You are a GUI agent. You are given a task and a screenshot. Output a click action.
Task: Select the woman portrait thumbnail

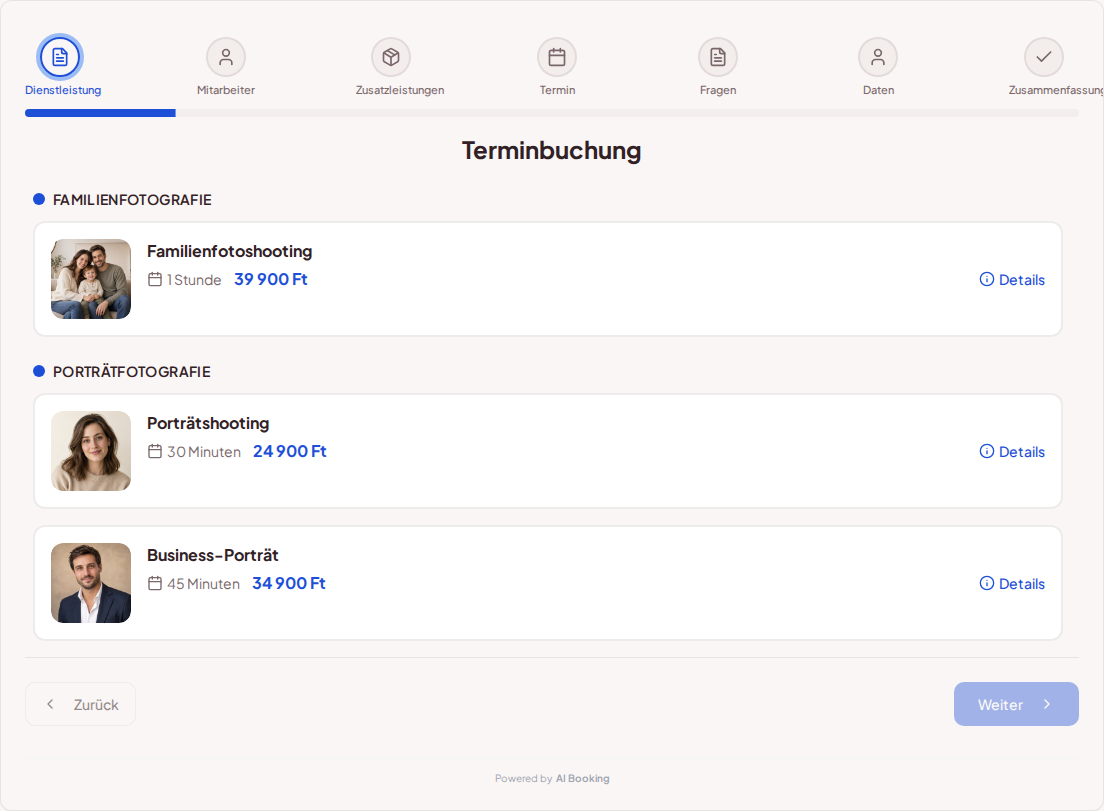(x=91, y=451)
